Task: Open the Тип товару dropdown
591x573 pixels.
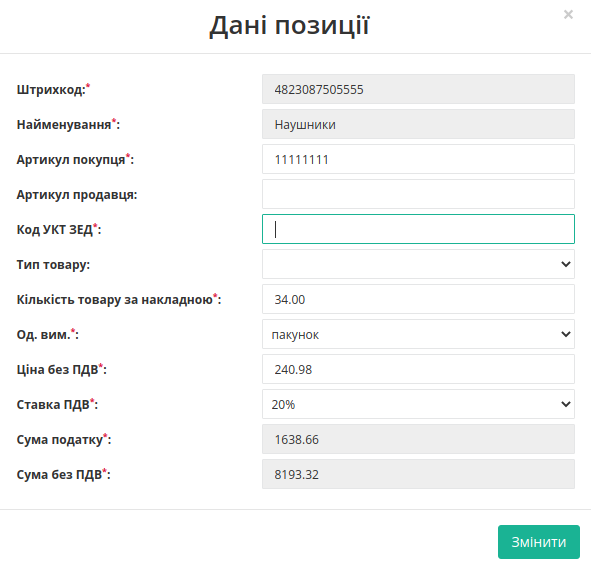Action: coord(418,264)
